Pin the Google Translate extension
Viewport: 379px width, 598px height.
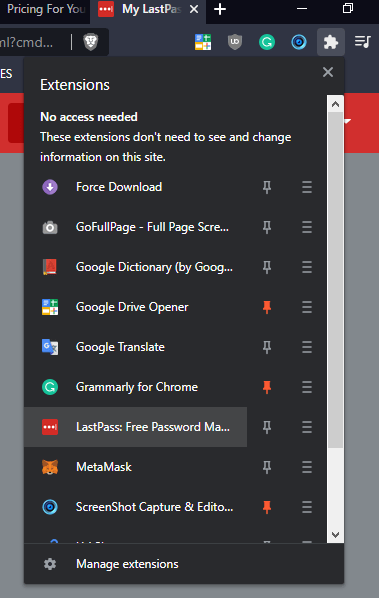(267, 347)
